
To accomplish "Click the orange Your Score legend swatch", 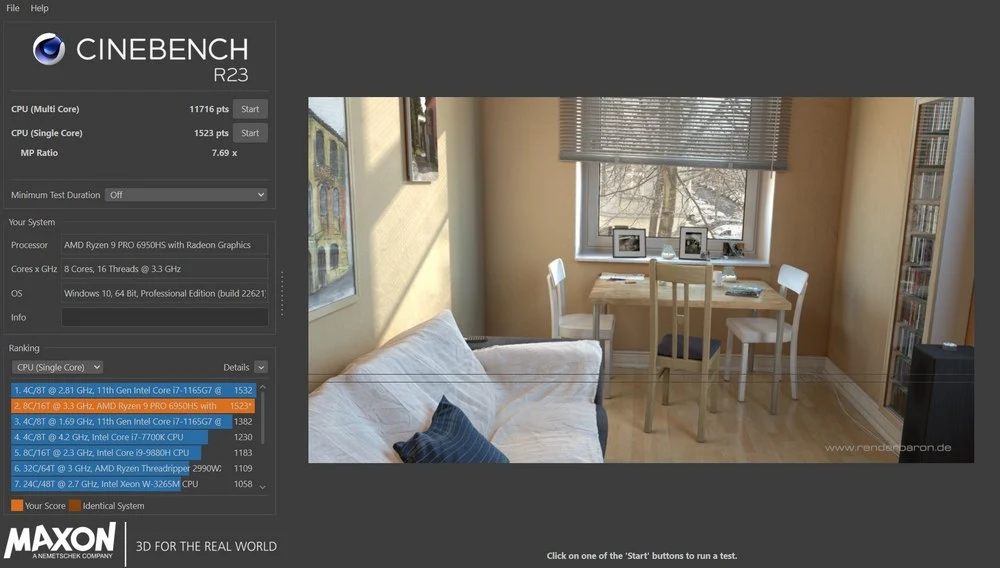I will 17,506.
